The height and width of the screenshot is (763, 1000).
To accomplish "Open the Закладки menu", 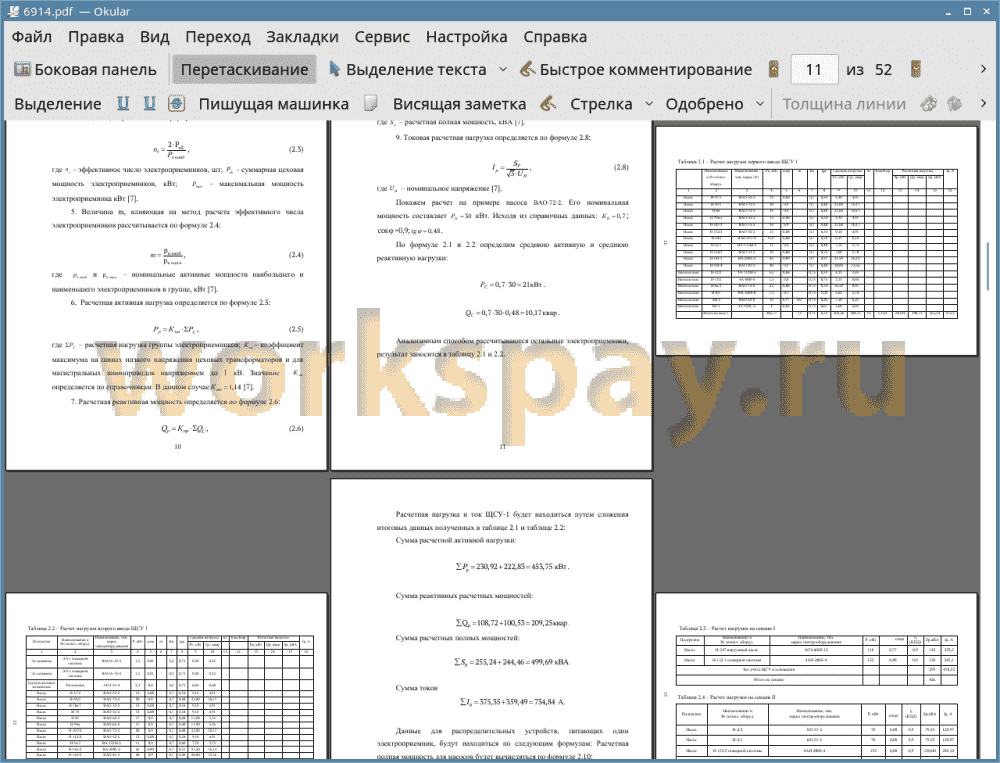I will [x=302, y=37].
